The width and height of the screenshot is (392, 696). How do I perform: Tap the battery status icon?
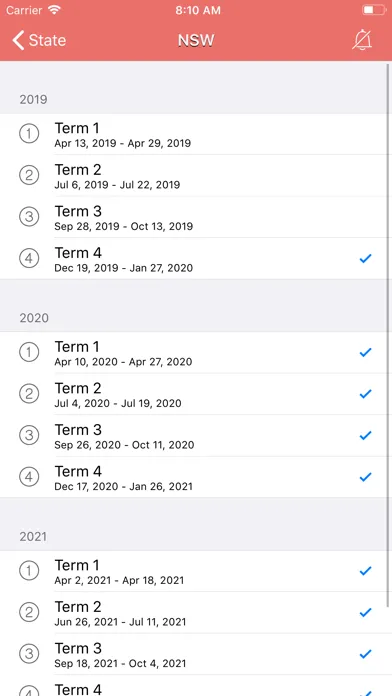[x=374, y=10]
